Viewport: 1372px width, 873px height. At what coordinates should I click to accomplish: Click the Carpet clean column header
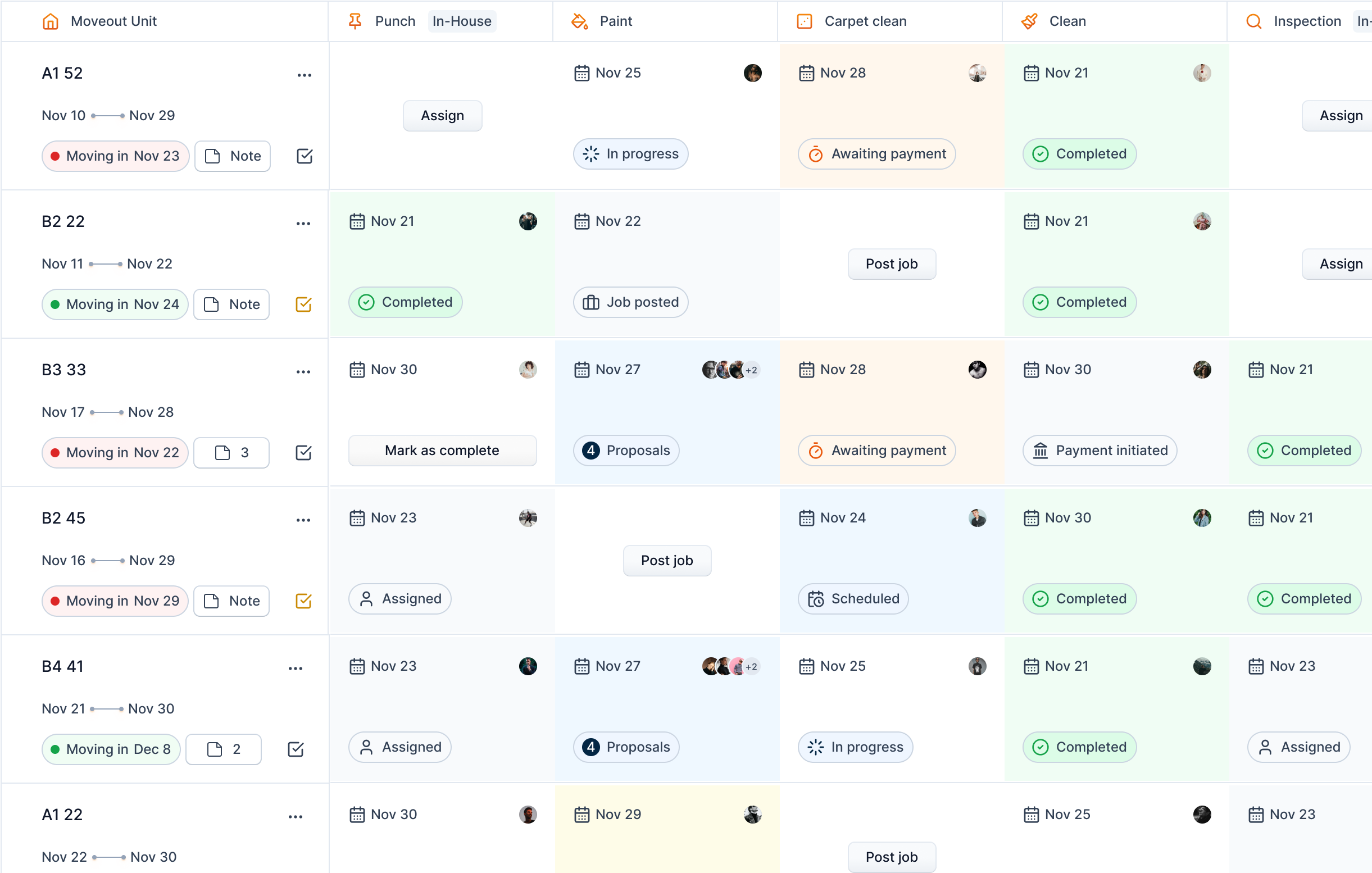point(865,22)
